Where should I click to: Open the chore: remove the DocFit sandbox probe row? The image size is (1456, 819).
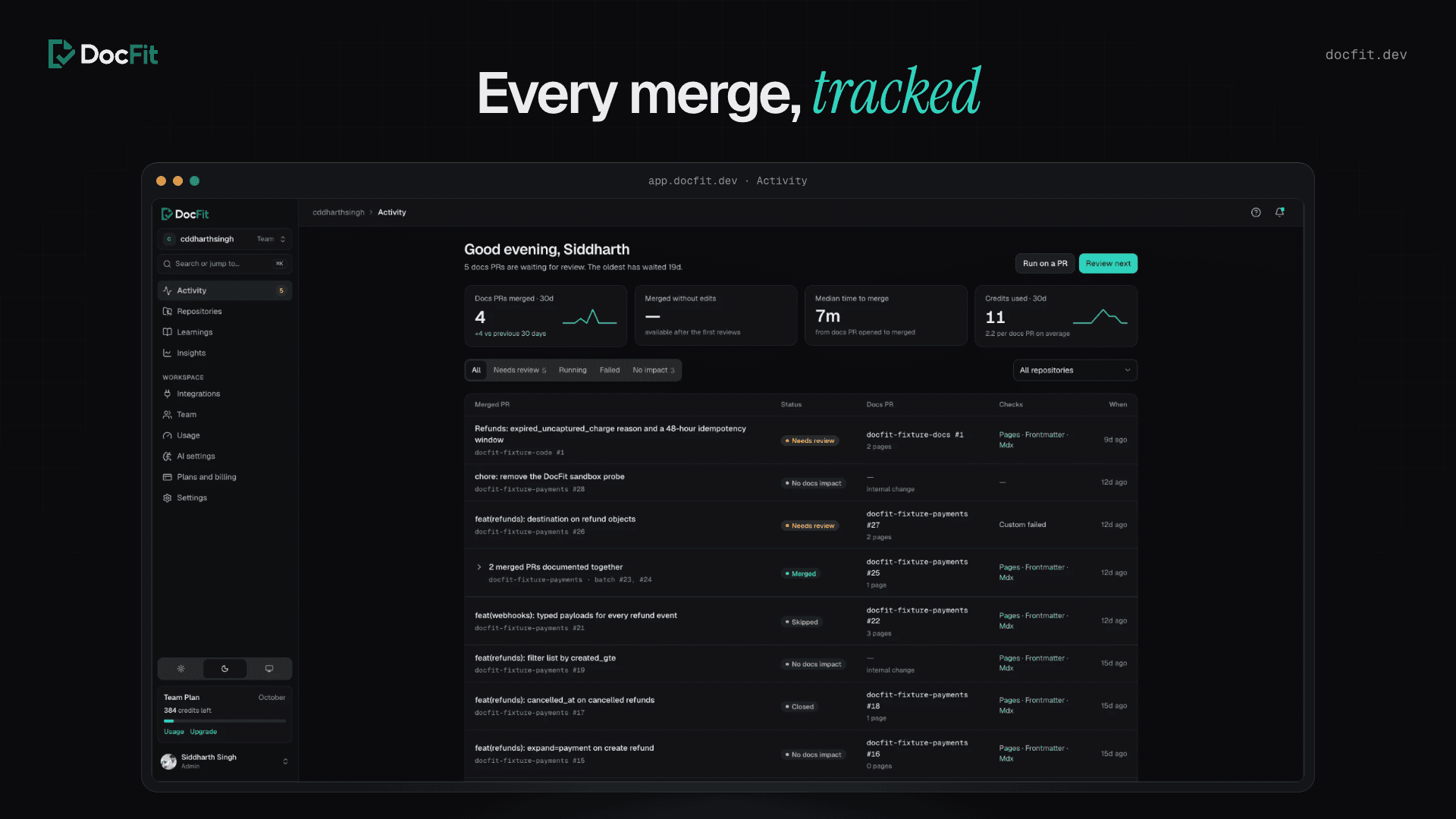pos(800,483)
